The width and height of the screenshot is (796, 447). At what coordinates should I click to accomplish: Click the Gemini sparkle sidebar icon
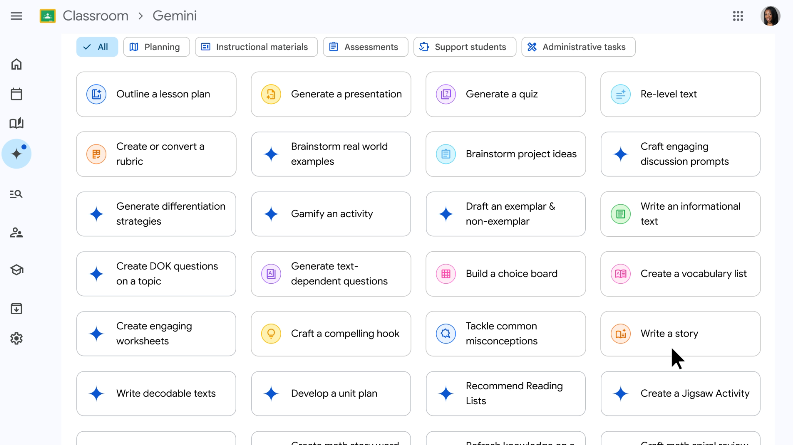[x=16, y=154]
